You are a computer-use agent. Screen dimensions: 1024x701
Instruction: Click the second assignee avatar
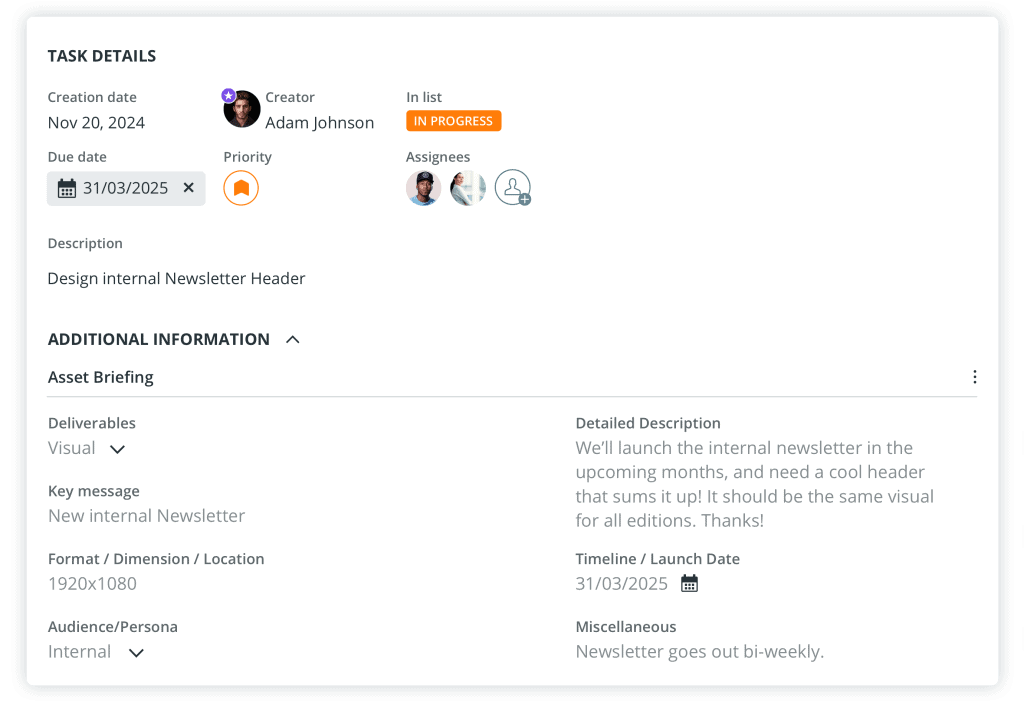click(x=467, y=187)
